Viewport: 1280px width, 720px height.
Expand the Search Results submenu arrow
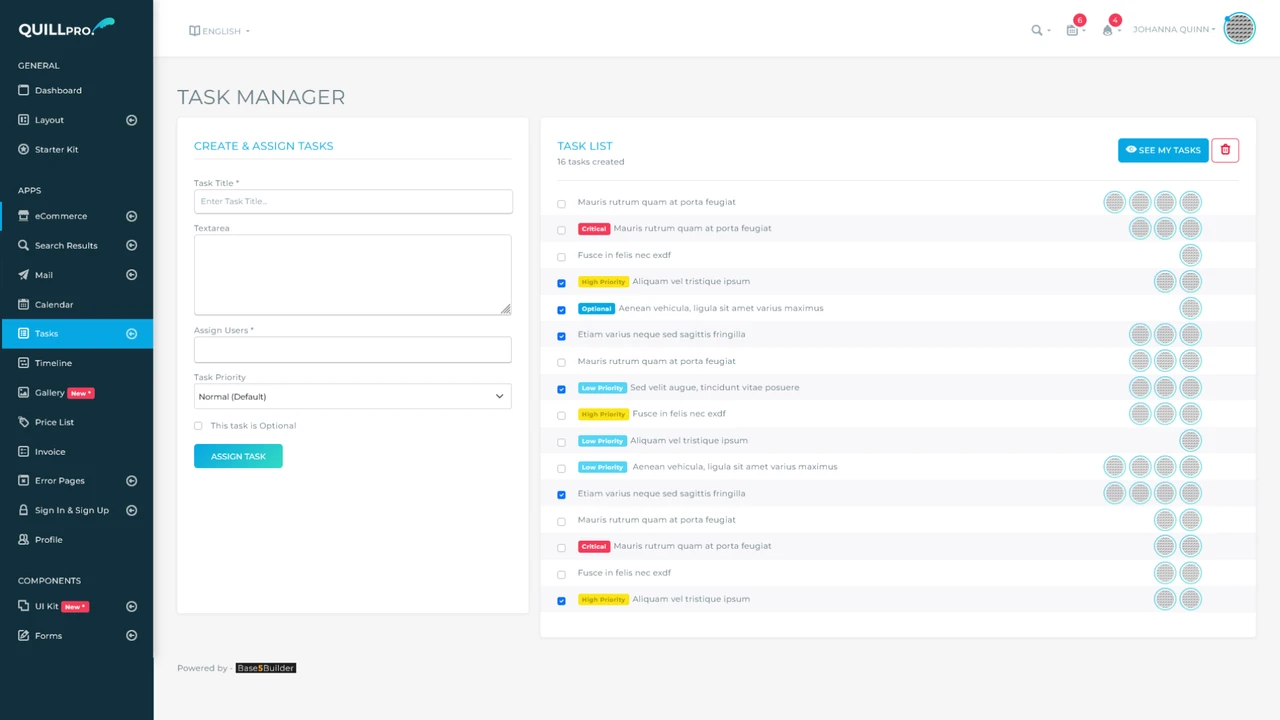pos(131,245)
